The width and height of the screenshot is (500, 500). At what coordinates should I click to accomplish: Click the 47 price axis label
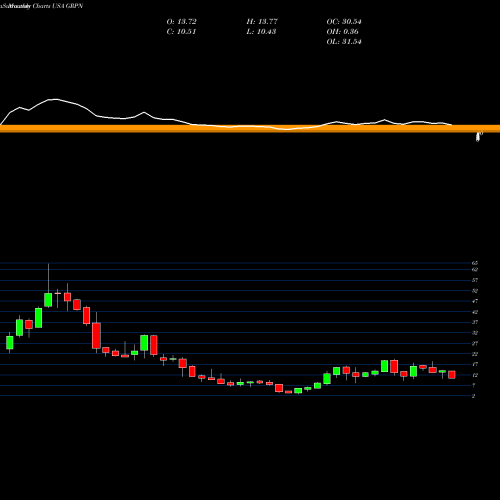coord(475,301)
